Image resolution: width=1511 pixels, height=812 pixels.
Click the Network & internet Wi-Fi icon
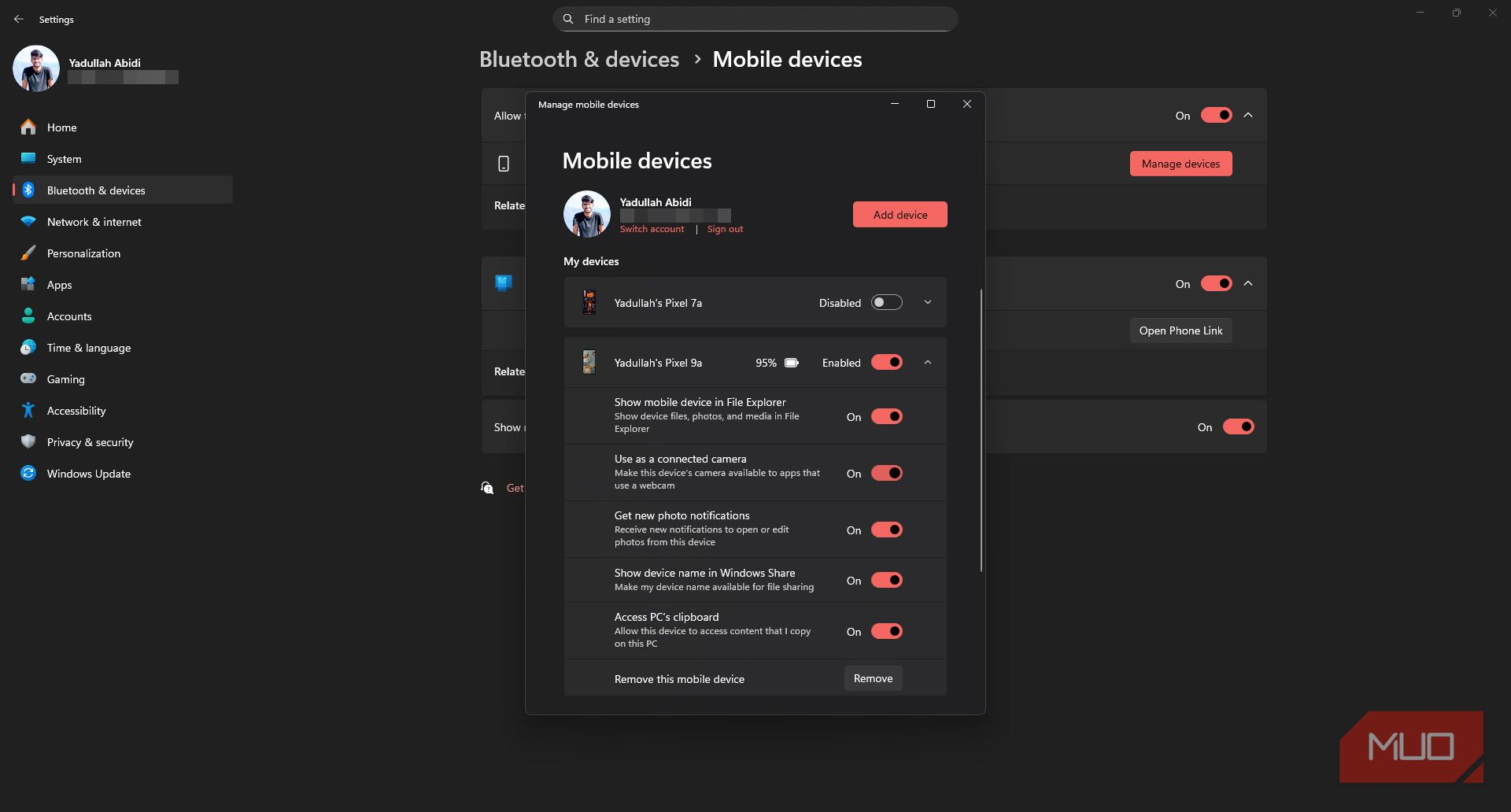pyautogui.click(x=28, y=221)
